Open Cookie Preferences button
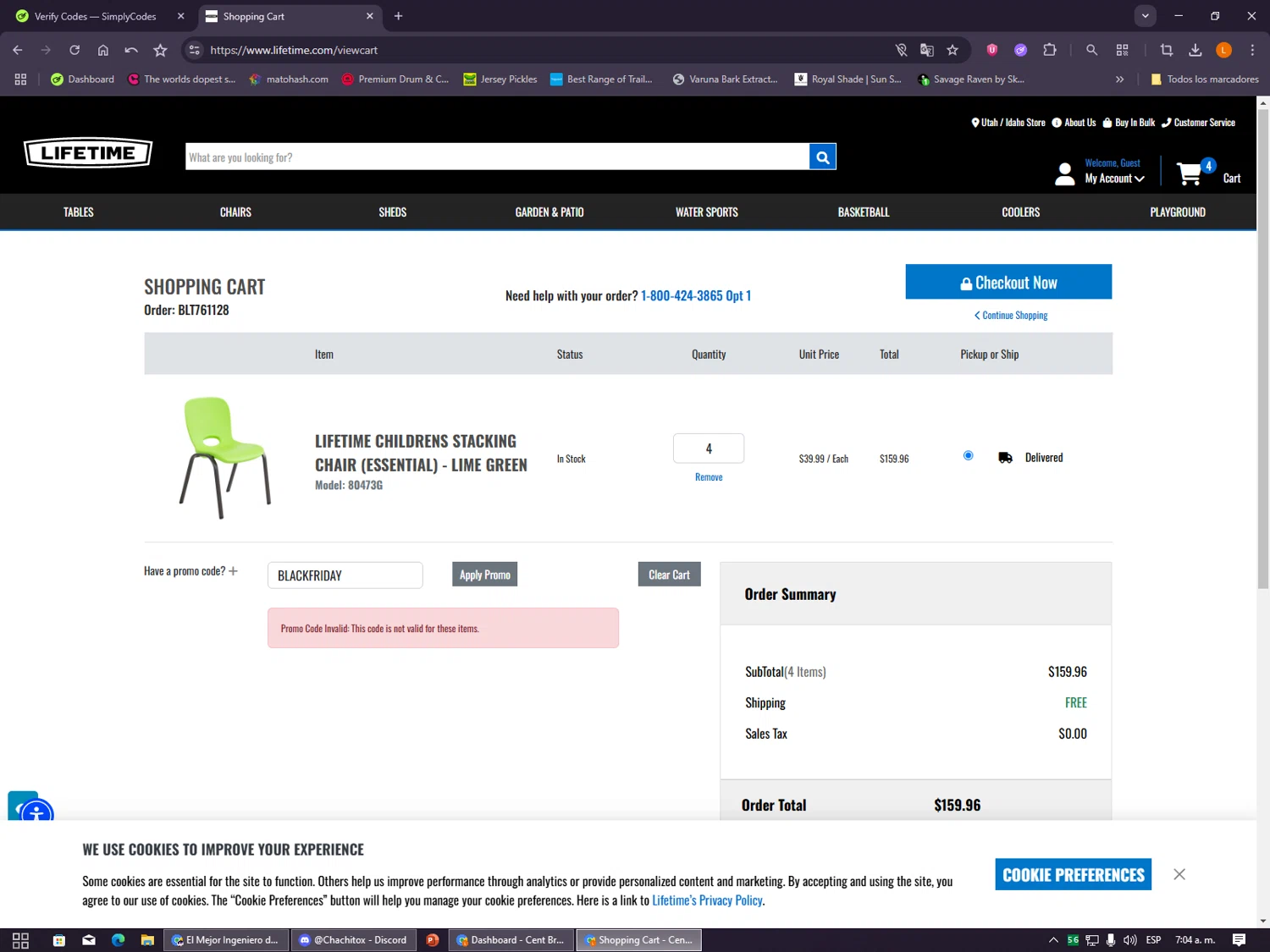The height and width of the screenshot is (952, 1270). point(1074,875)
